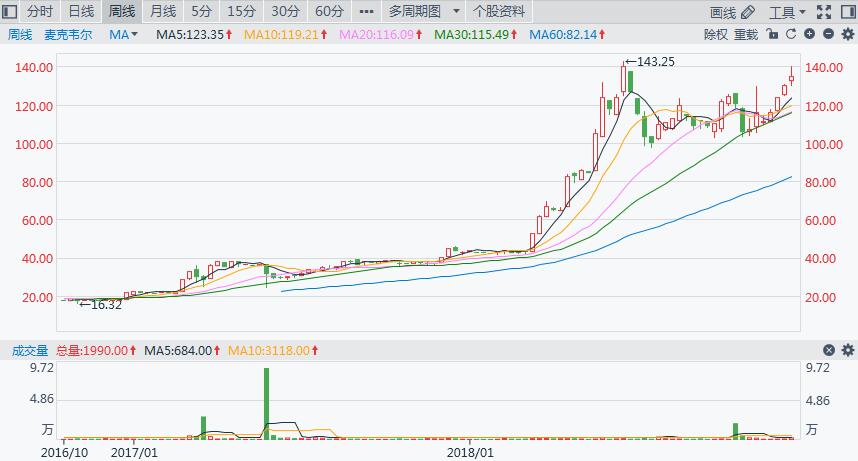Click the 16.32 low price marker
858x461 pixels.
point(101,305)
